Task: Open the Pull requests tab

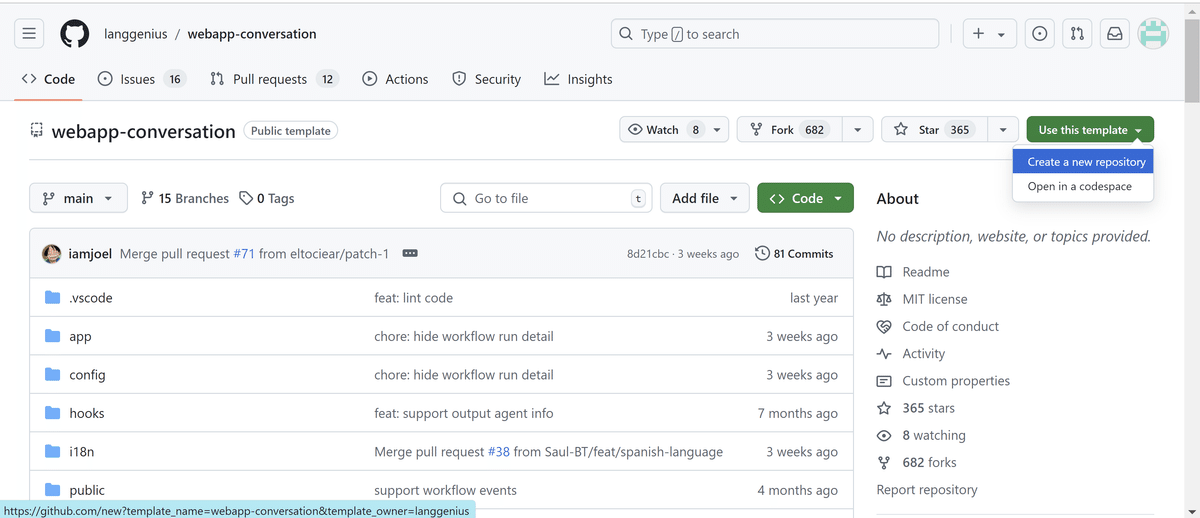Action: tap(274, 79)
